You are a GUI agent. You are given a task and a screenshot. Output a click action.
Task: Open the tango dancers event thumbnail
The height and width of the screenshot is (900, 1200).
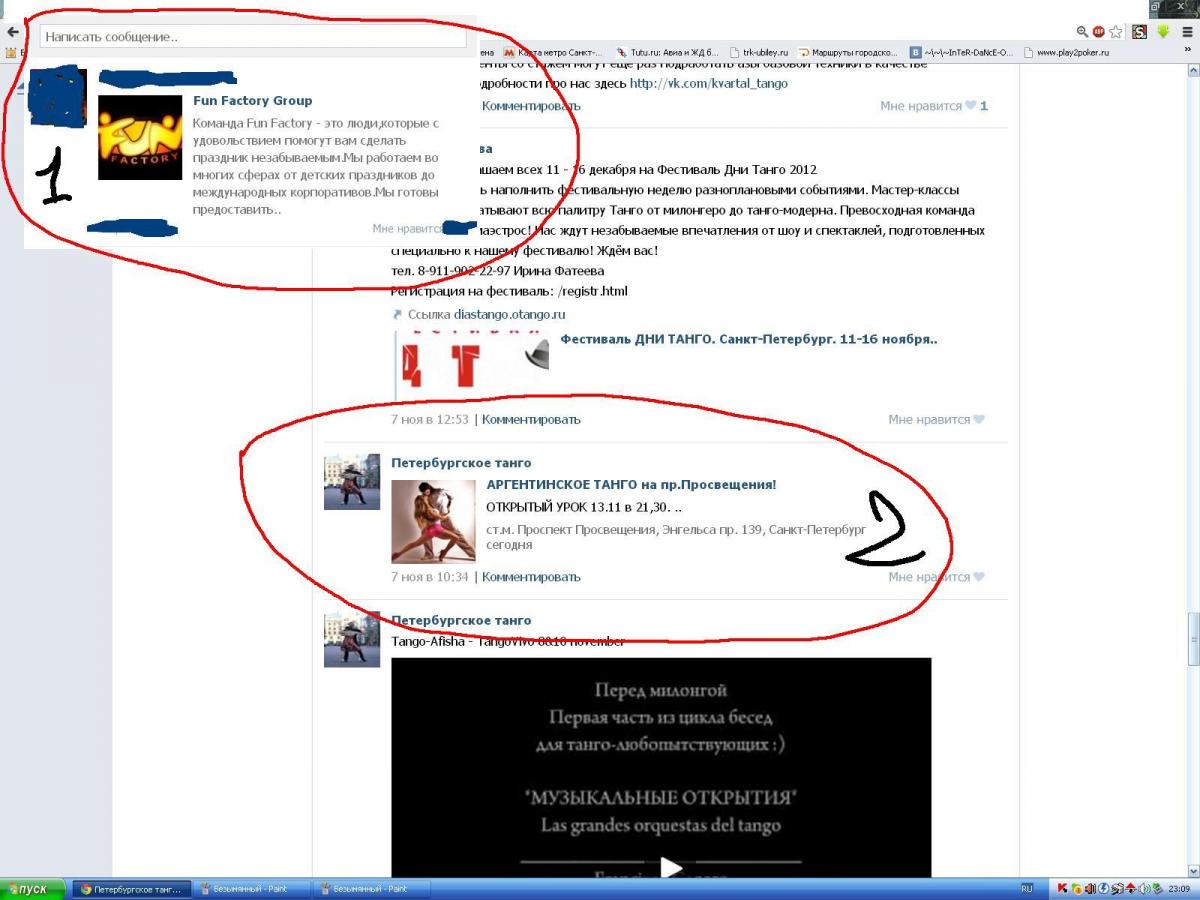(x=433, y=521)
